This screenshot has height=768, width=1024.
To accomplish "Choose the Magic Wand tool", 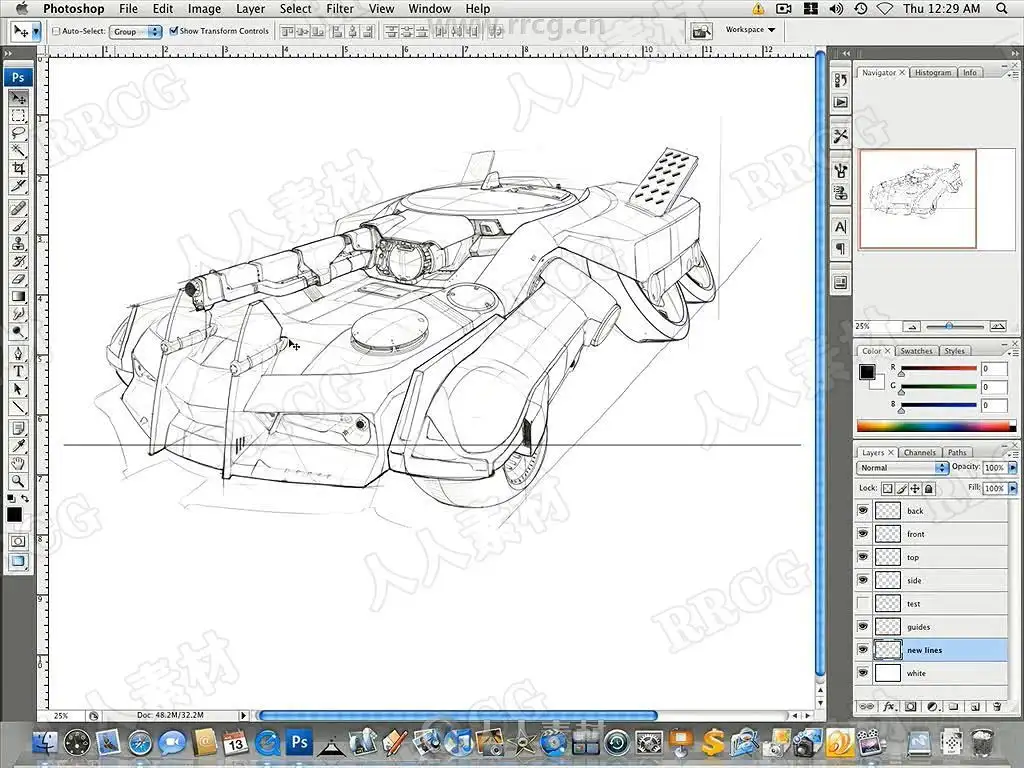I will tap(18, 150).
